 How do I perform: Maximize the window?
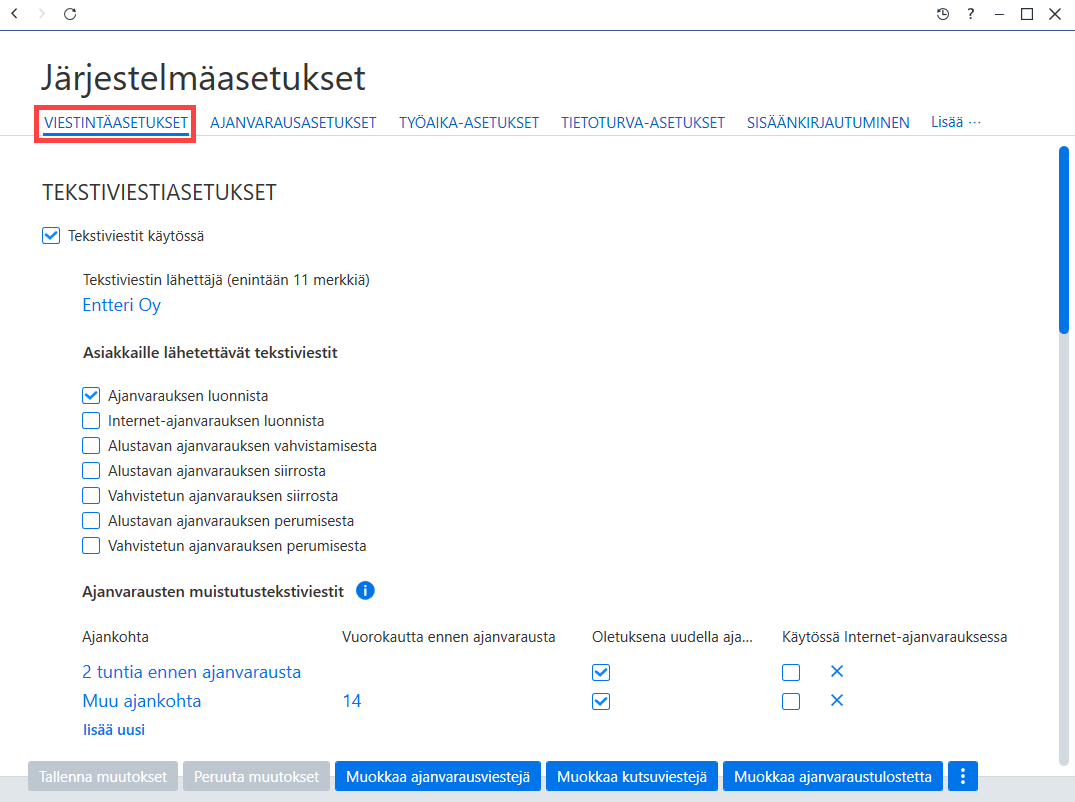click(x=1026, y=14)
